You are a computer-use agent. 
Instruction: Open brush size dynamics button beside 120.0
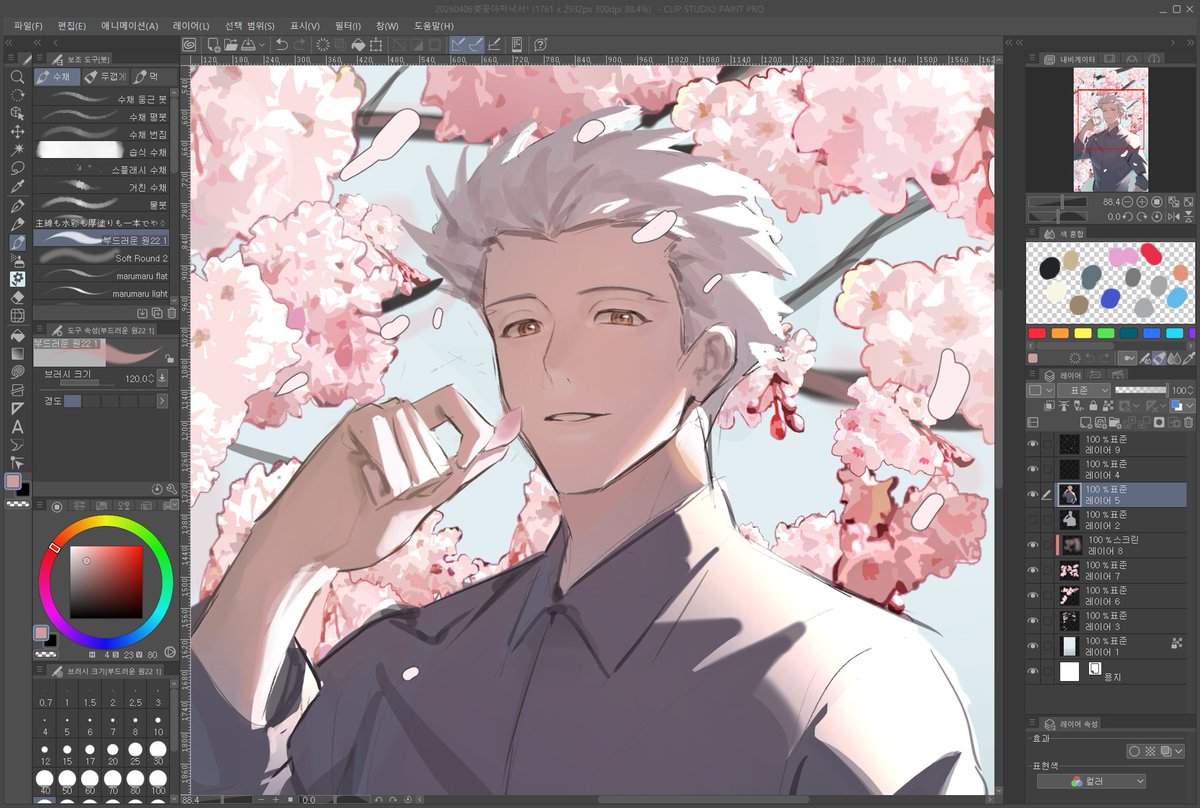pos(162,378)
